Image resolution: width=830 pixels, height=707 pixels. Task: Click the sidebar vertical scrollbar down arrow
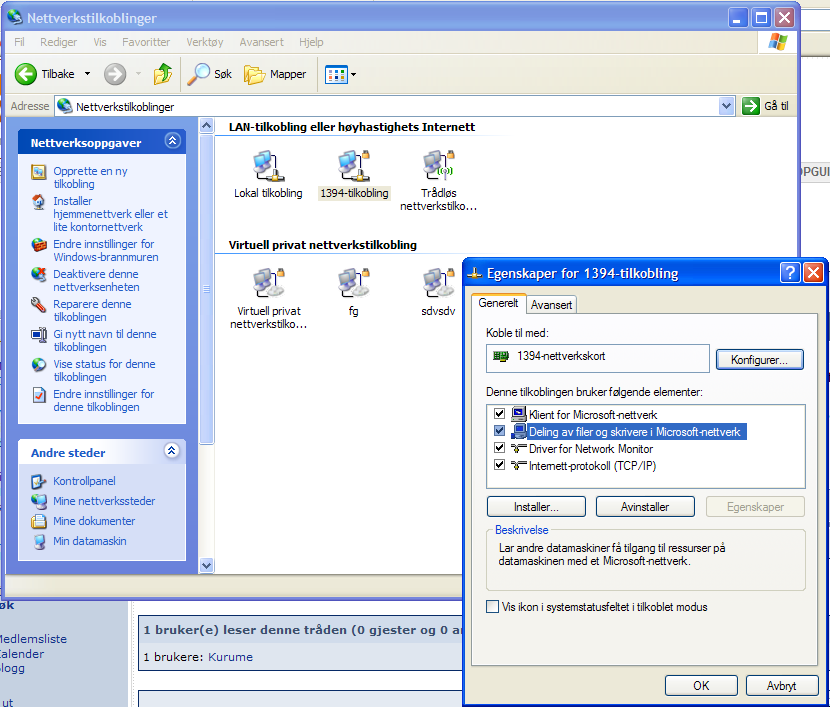pos(207,565)
